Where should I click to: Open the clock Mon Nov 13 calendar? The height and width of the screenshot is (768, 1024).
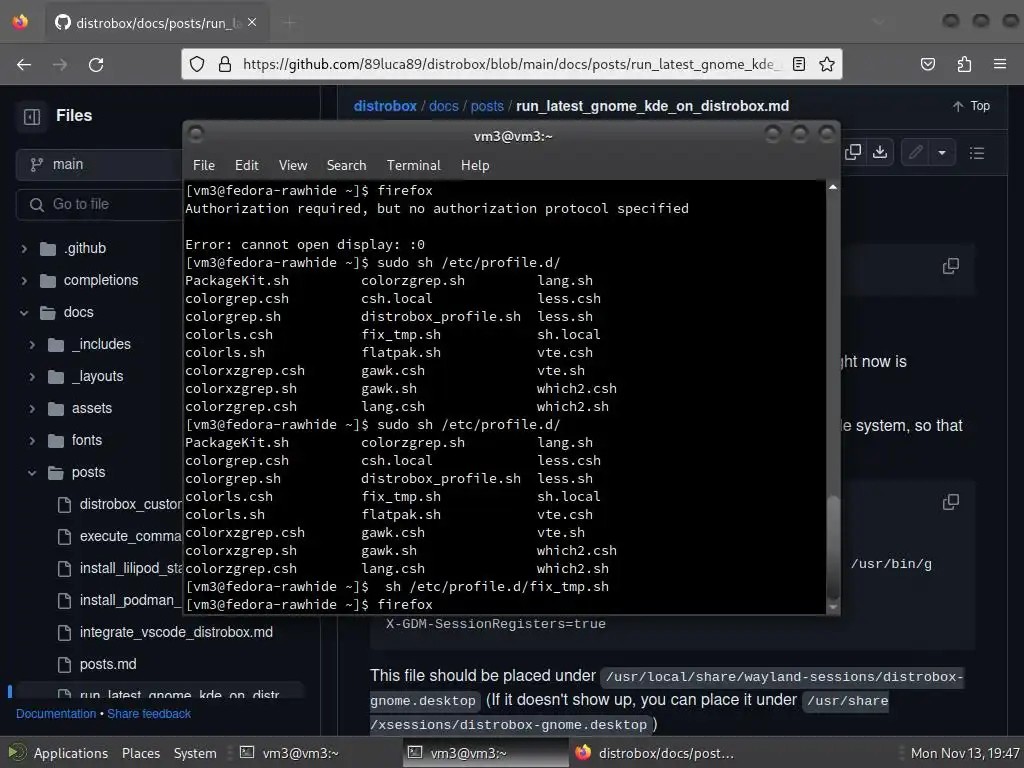coord(965,753)
